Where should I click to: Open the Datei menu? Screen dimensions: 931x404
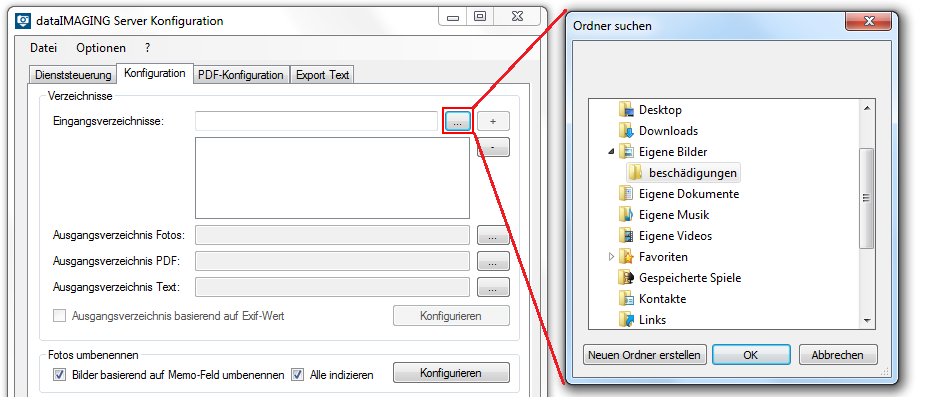43,48
